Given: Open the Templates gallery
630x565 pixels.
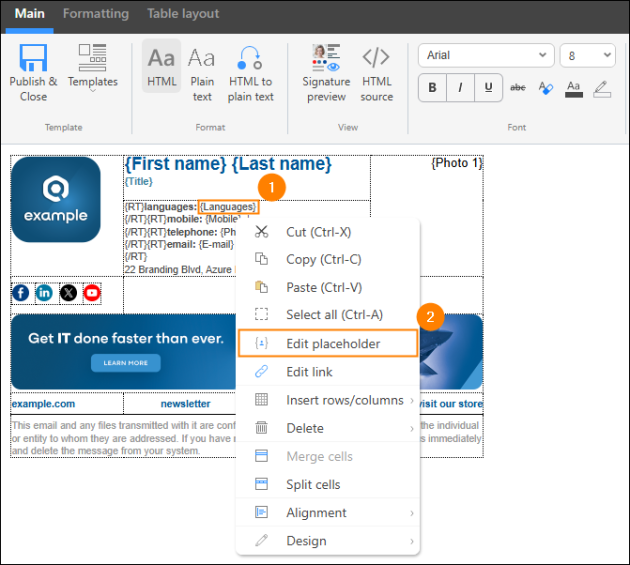Looking at the screenshot, I should pos(92,68).
